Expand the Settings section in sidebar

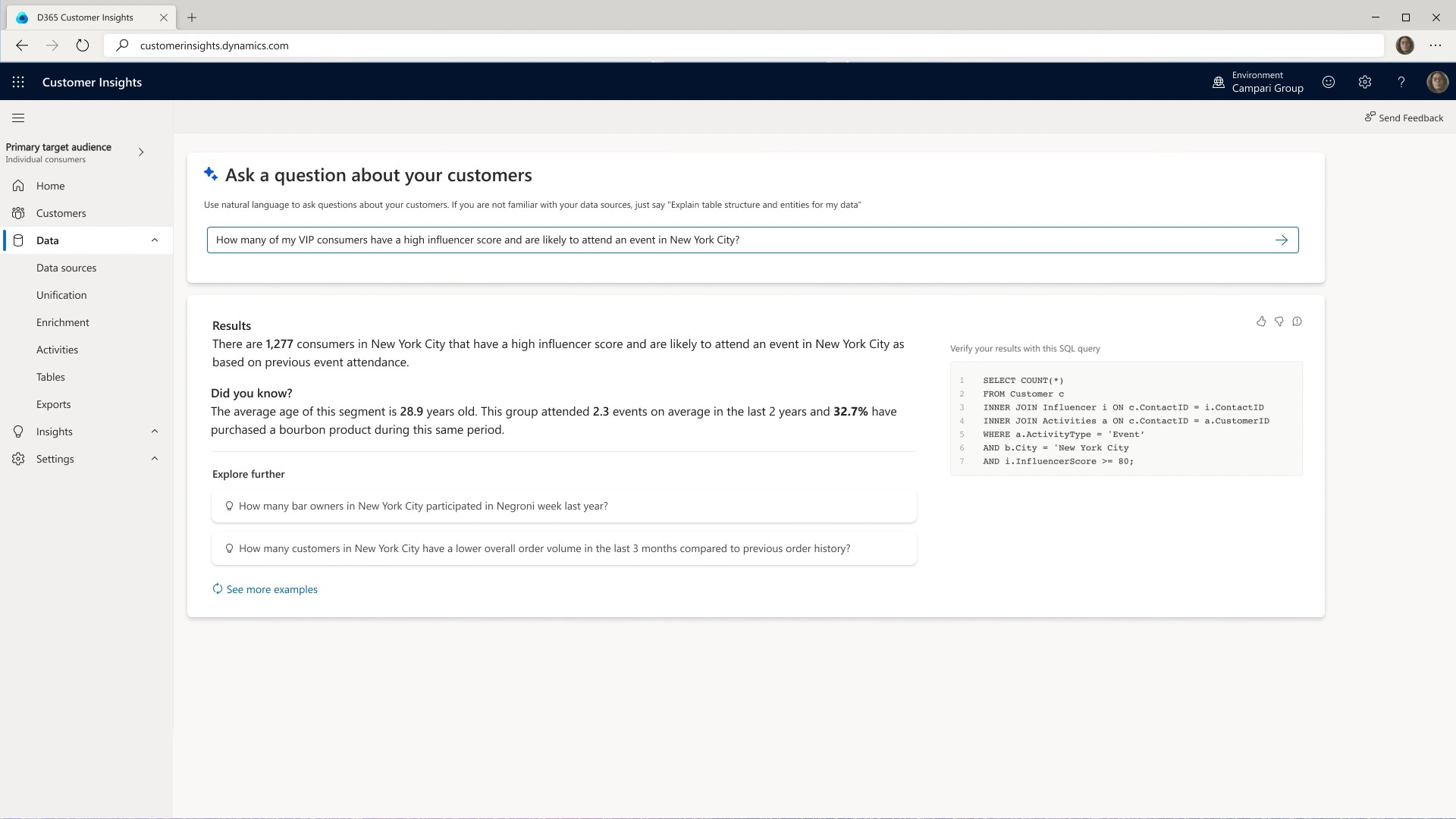pos(154,458)
